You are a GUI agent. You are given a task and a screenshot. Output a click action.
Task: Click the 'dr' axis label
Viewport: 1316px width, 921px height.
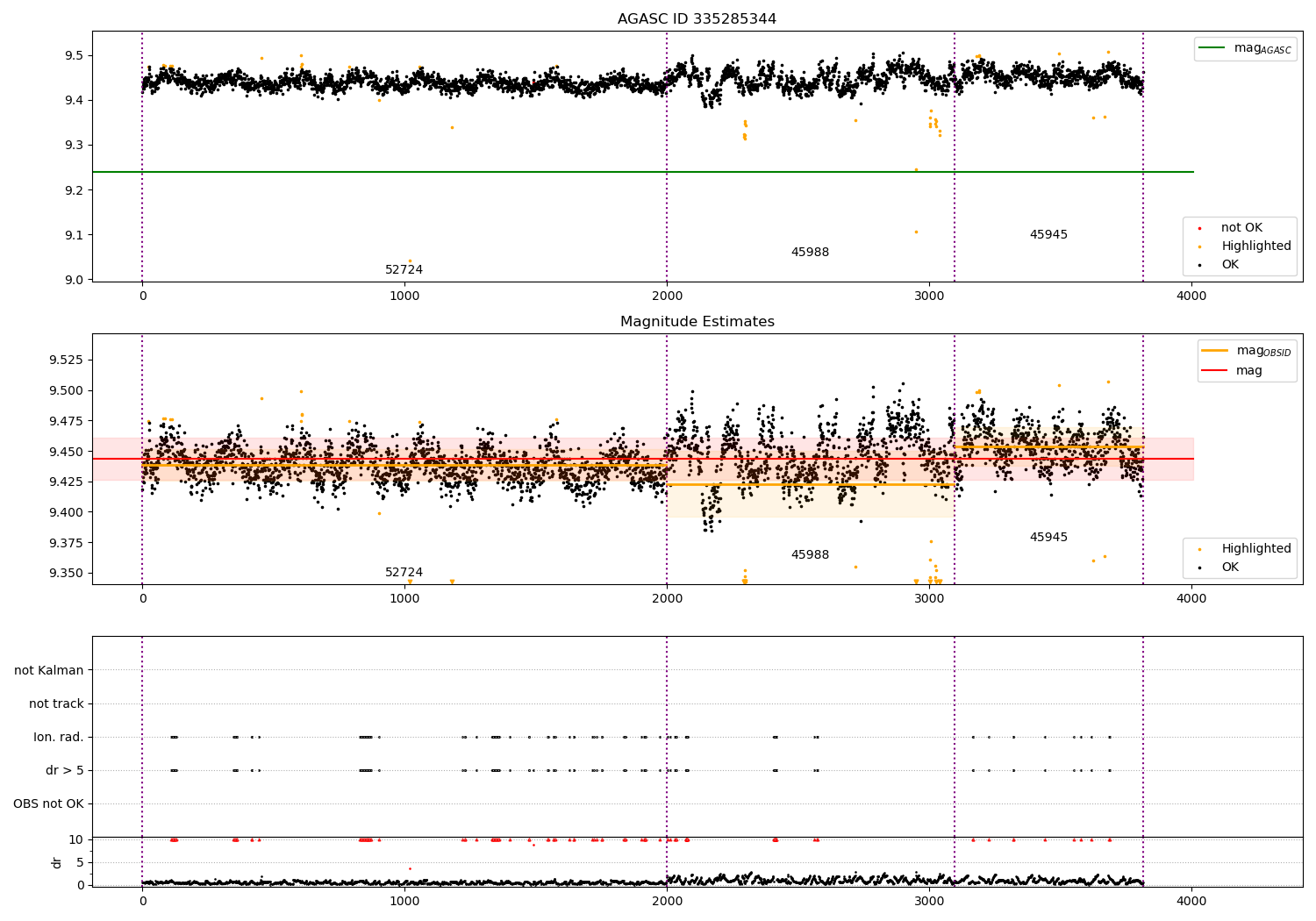pyautogui.click(x=57, y=862)
